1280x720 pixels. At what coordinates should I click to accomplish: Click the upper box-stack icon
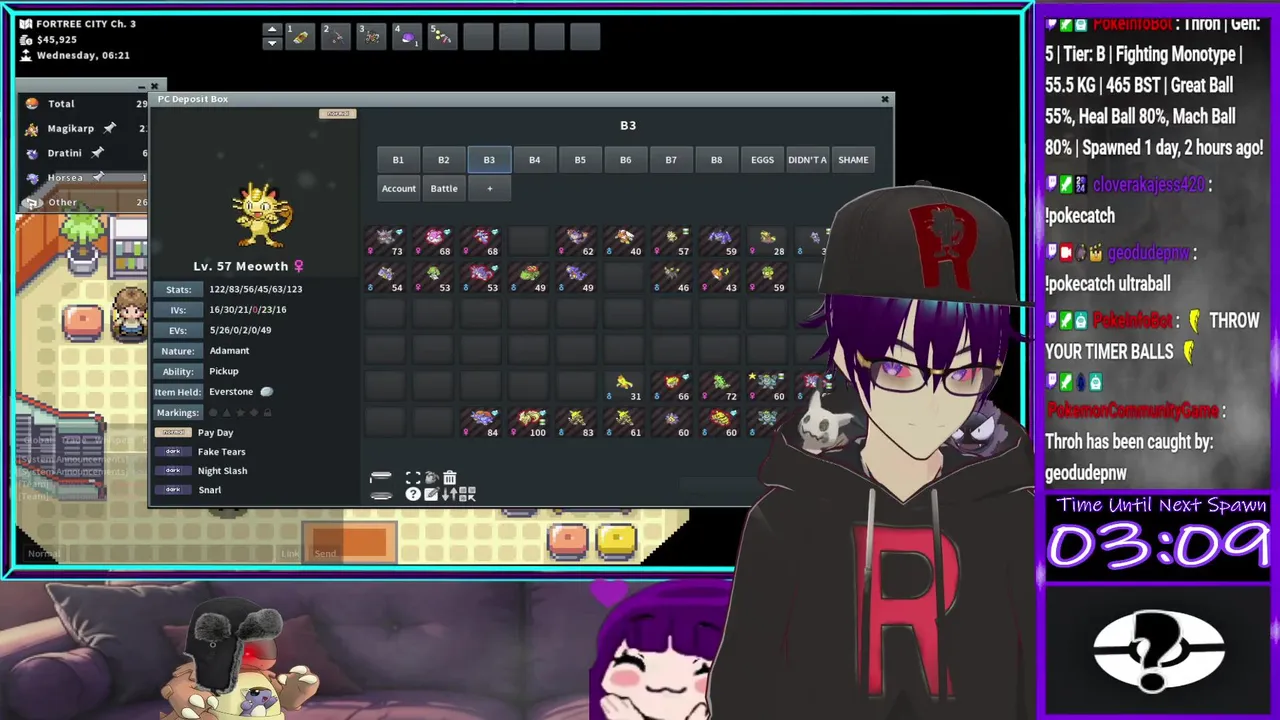(381, 477)
